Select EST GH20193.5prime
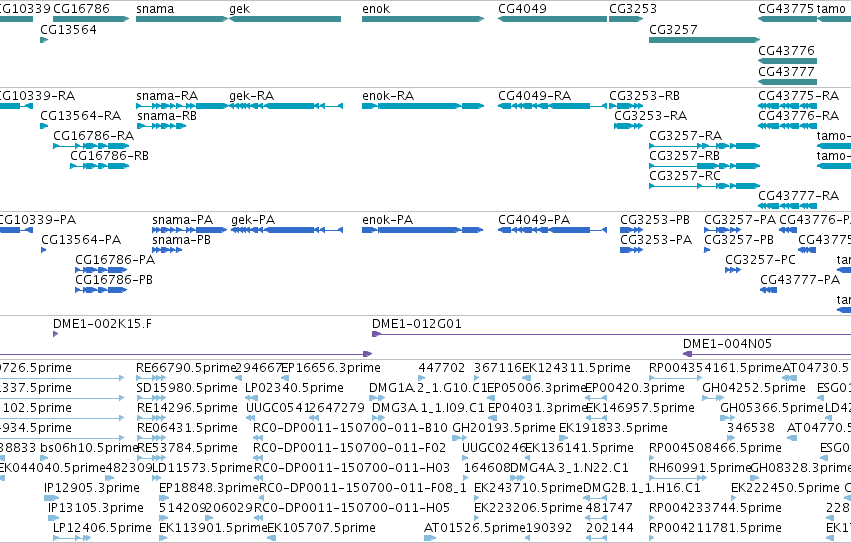 [x=460, y=438]
